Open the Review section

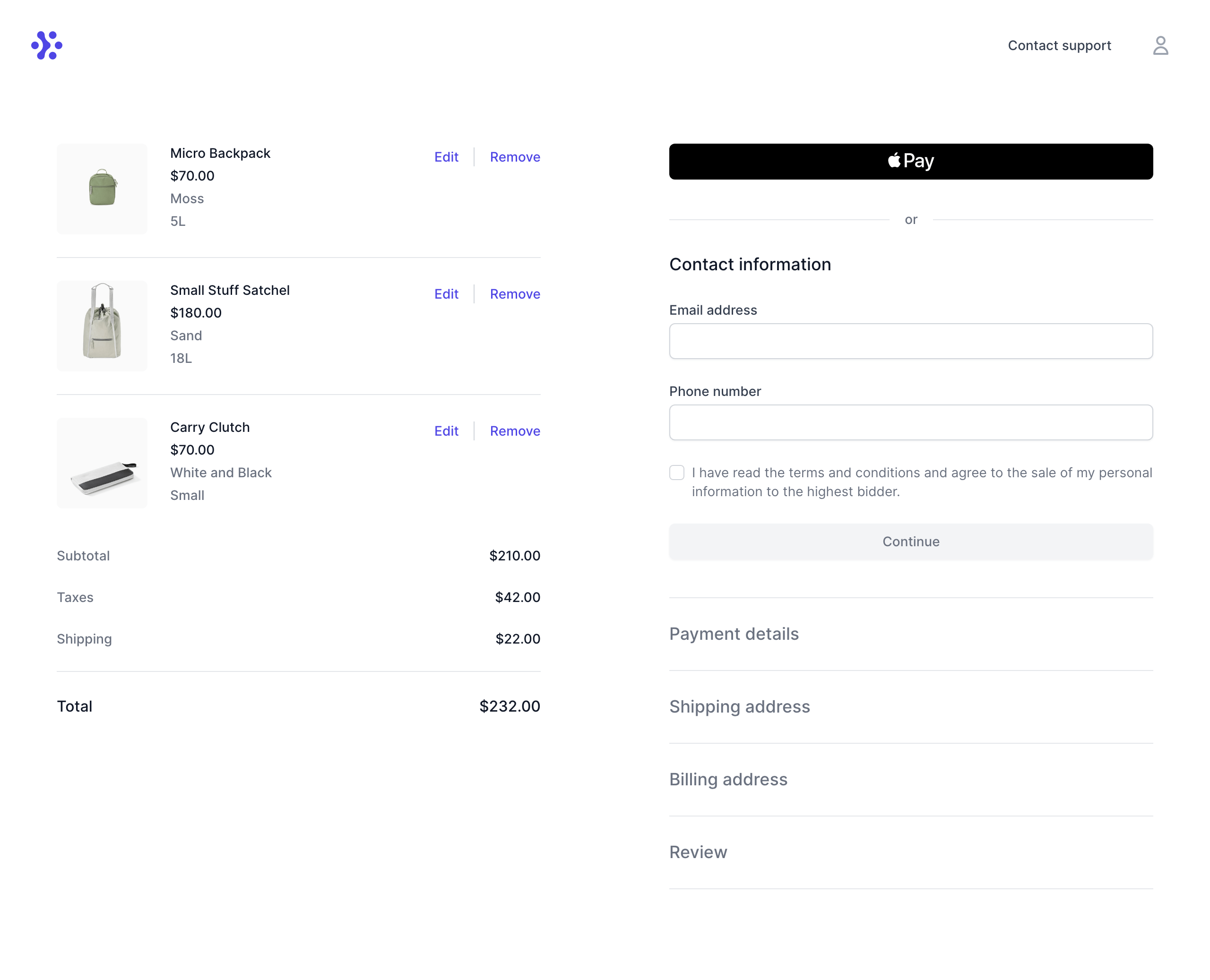tap(698, 852)
